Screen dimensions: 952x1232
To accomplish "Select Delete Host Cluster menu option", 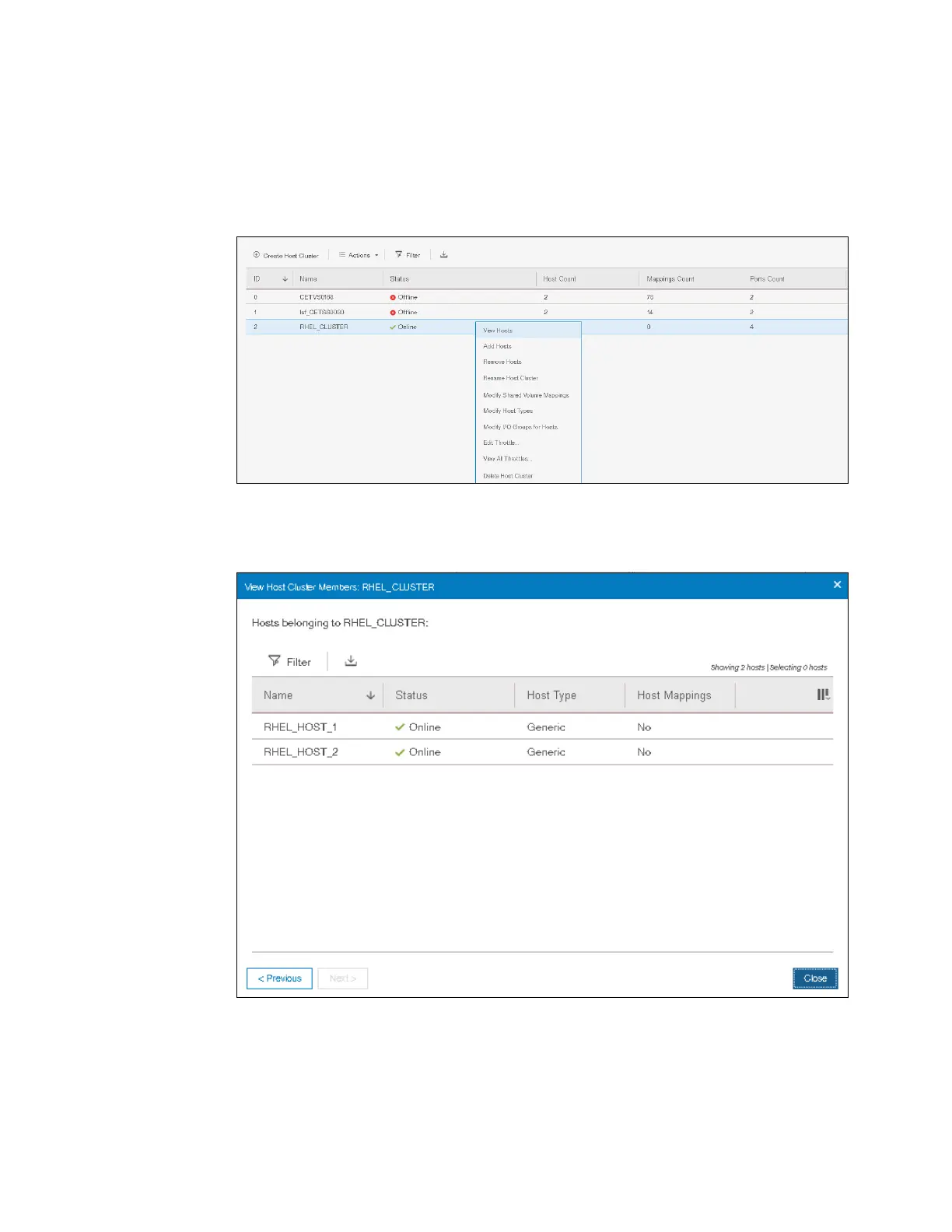I will click(x=508, y=475).
